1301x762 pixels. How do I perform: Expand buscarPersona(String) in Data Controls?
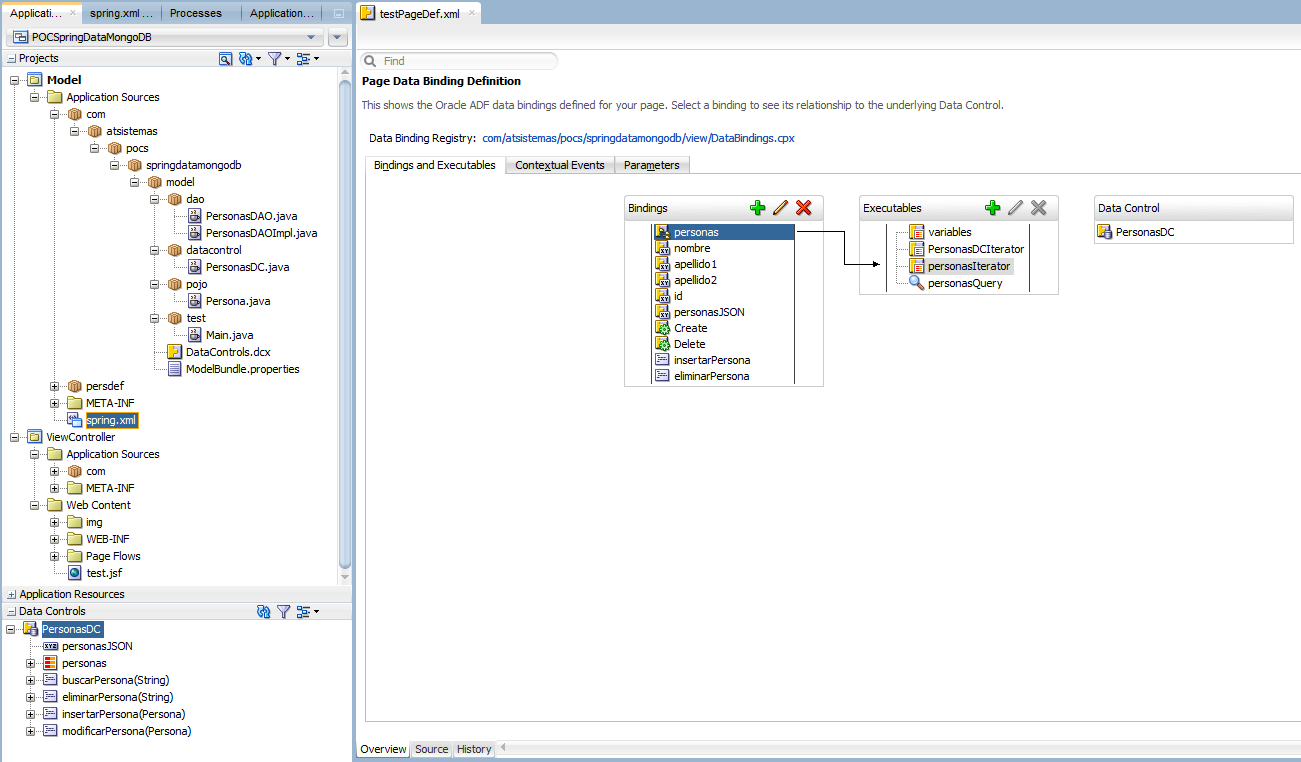pos(31,680)
